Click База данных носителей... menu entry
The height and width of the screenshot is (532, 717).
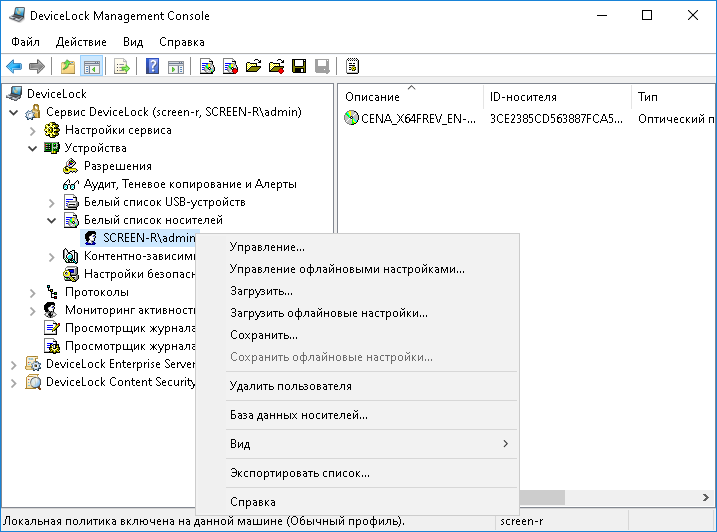[298, 415]
